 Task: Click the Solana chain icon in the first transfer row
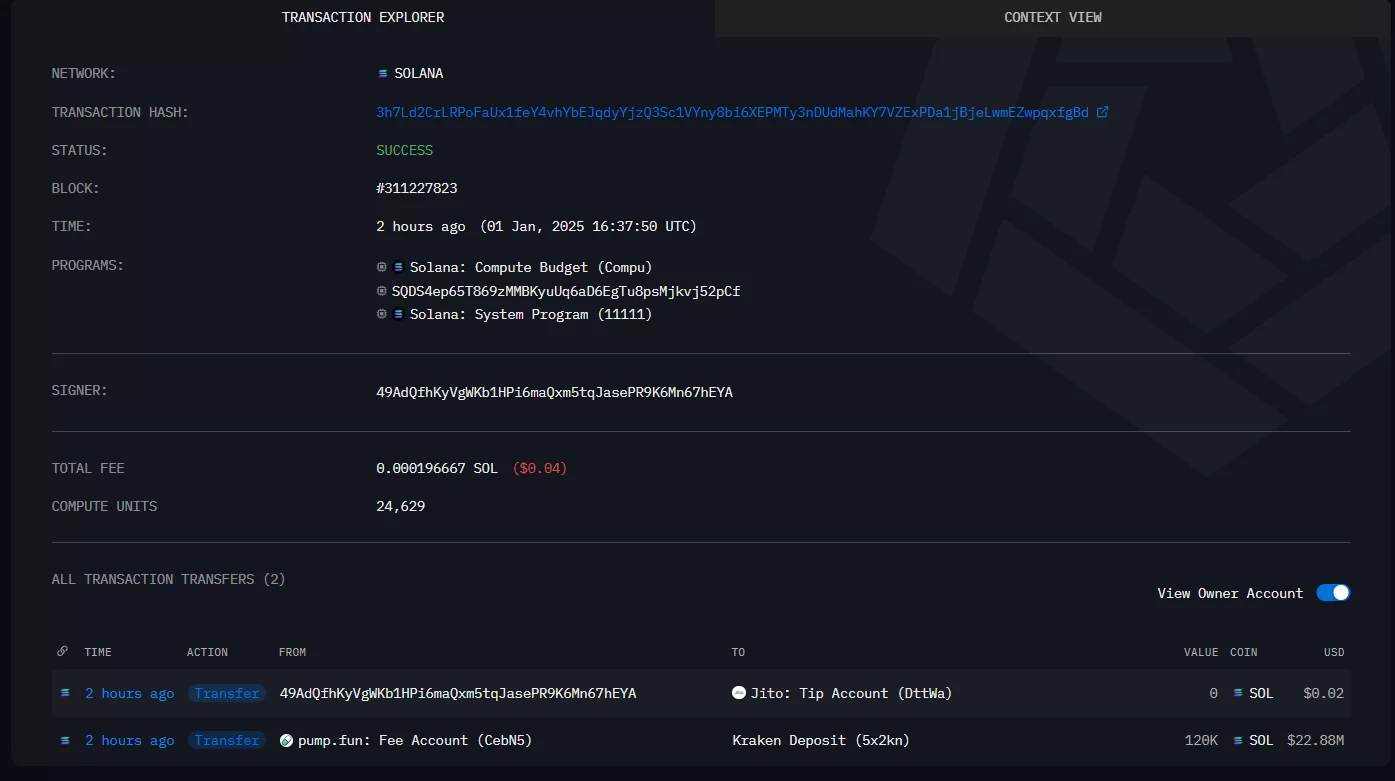65,693
